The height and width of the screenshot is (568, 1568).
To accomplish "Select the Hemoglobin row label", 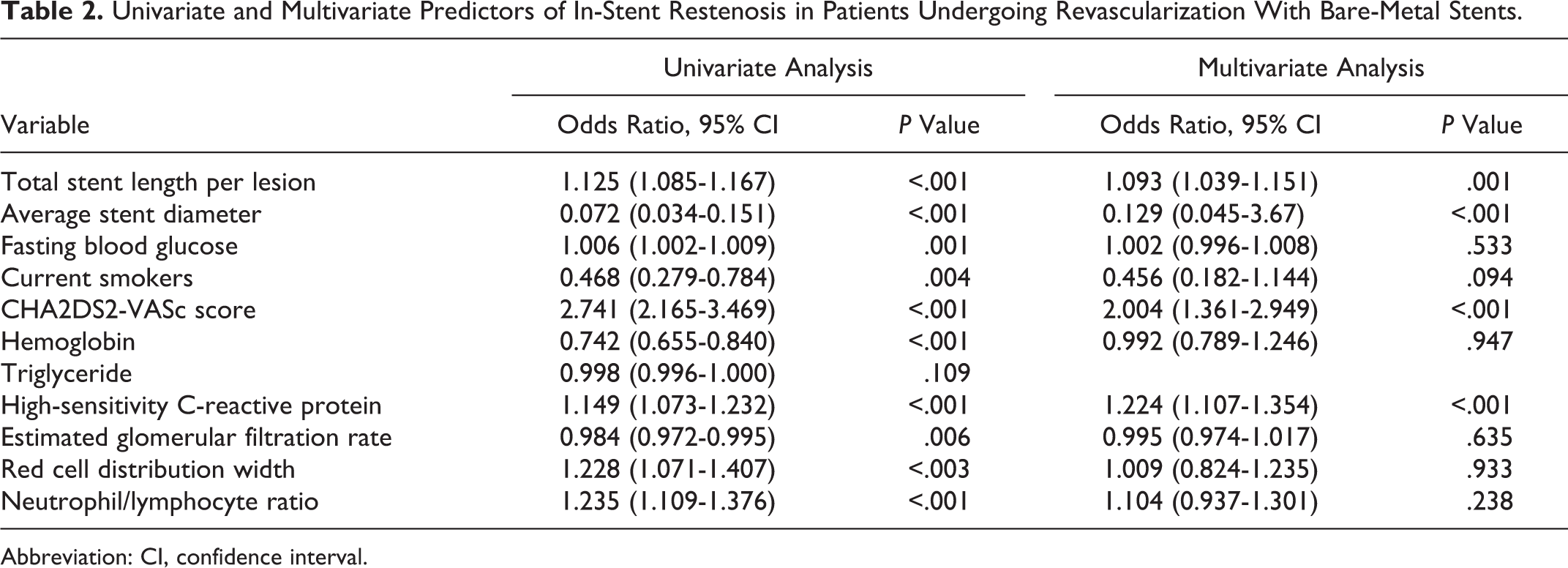I will 68,342.
